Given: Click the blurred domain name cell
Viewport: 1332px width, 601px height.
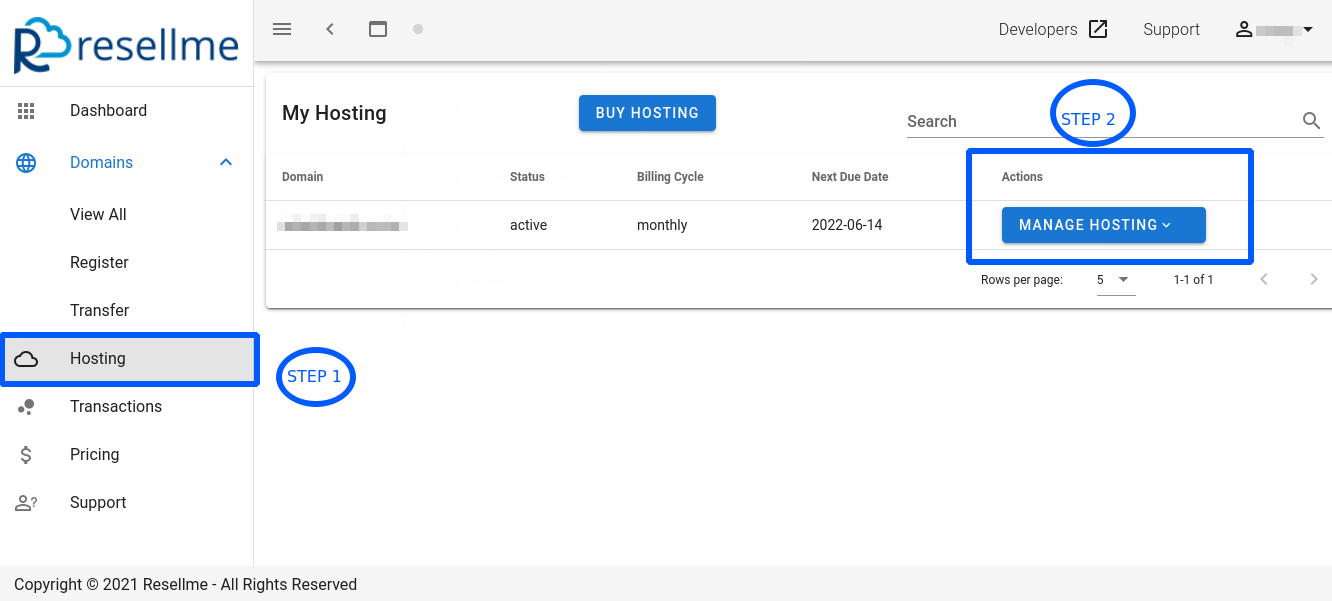Looking at the screenshot, I should pyautogui.click(x=343, y=226).
